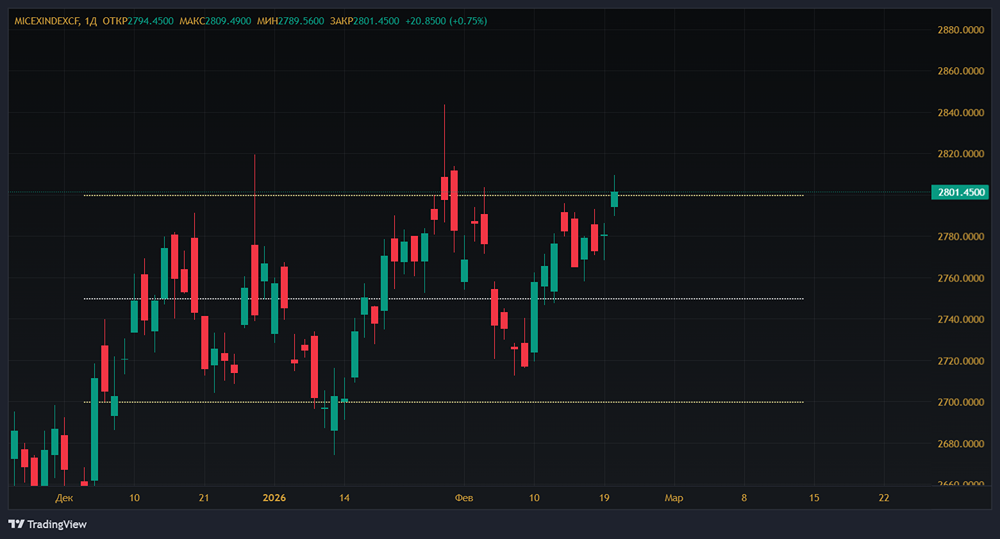Click the 2026 label on time axis
This screenshot has height=539, width=1000.
tap(274, 498)
